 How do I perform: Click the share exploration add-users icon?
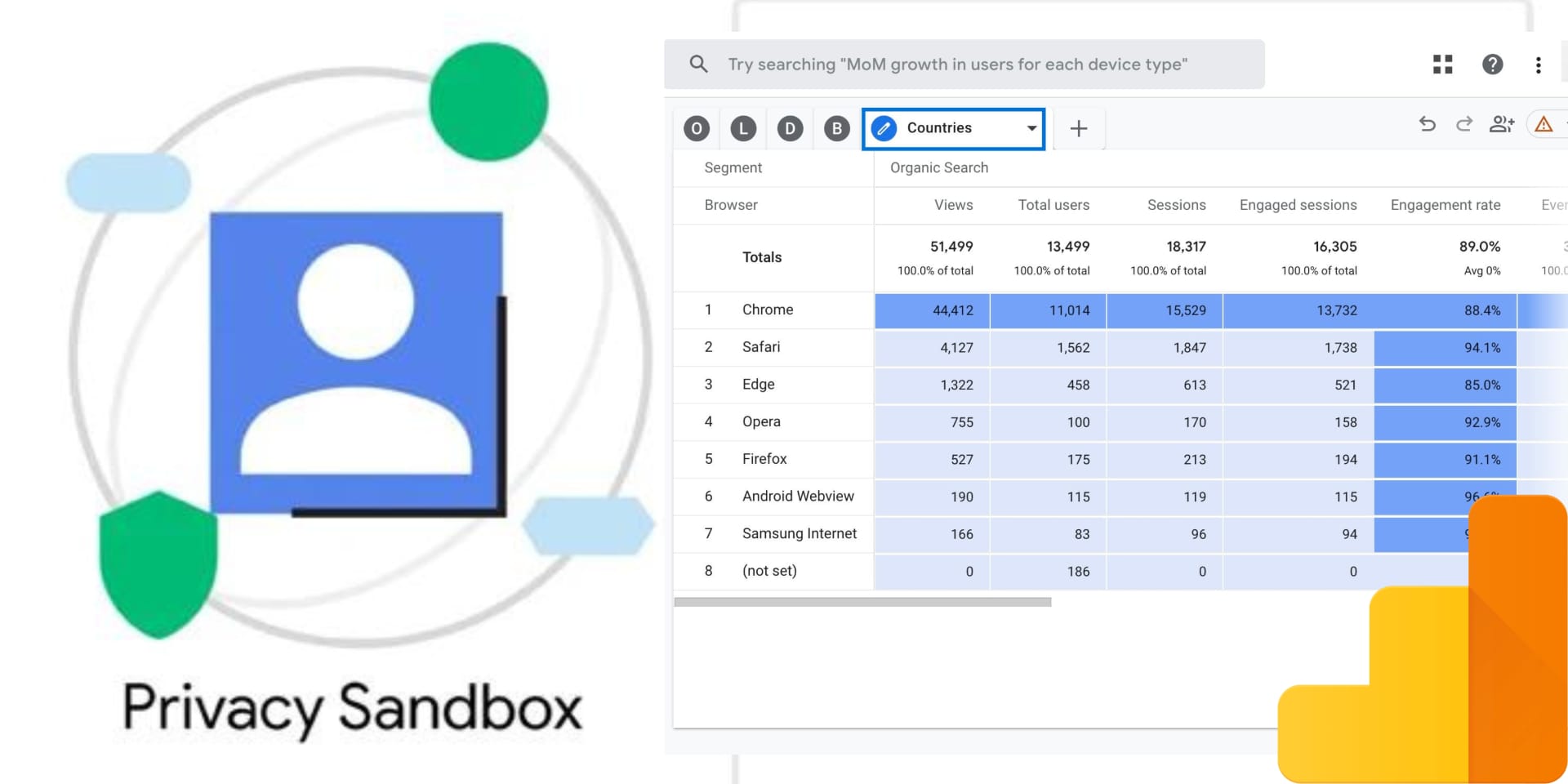coord(1501,124)
